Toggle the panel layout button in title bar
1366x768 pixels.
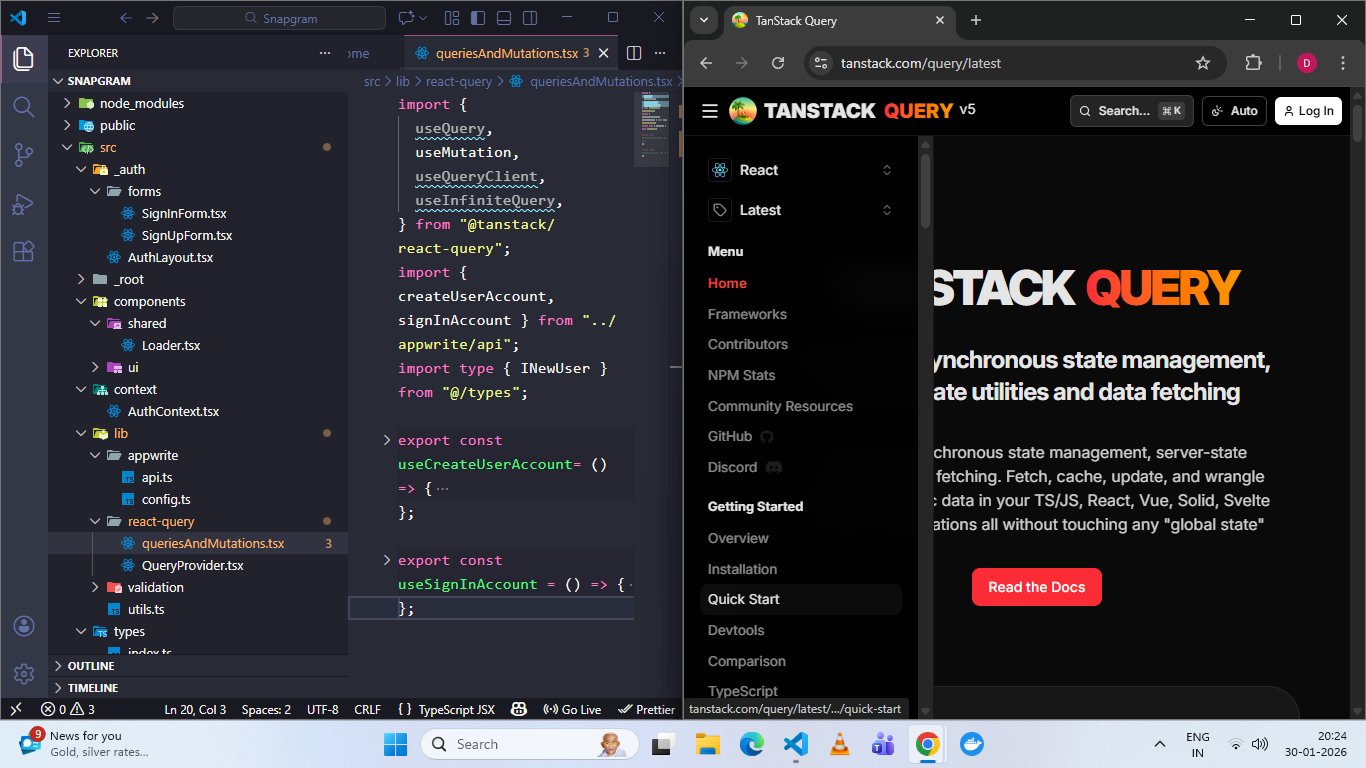504,18
